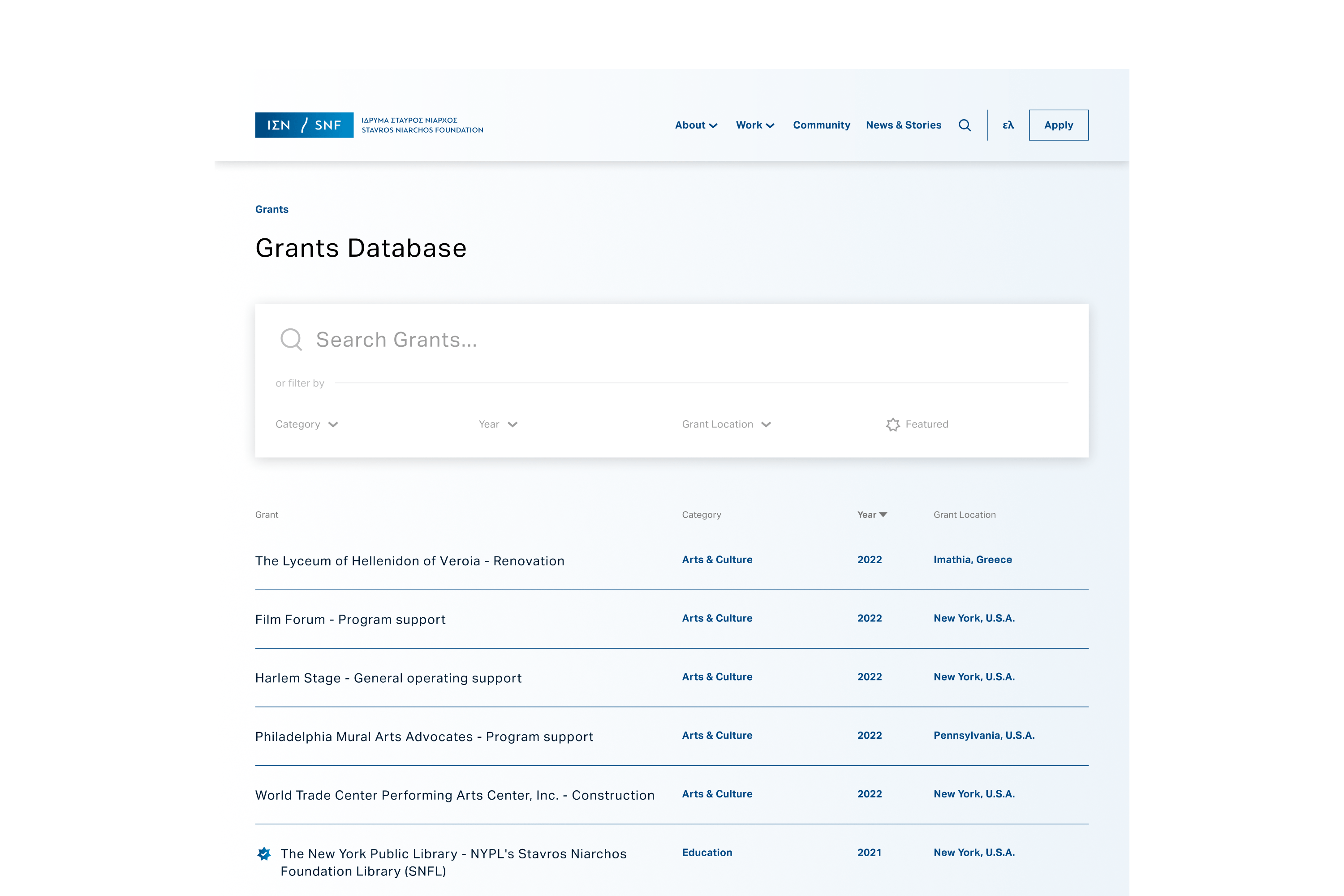
Task: Click the Grants breadcrumb link
Action: pyautogui.click(x=271, y=209)
